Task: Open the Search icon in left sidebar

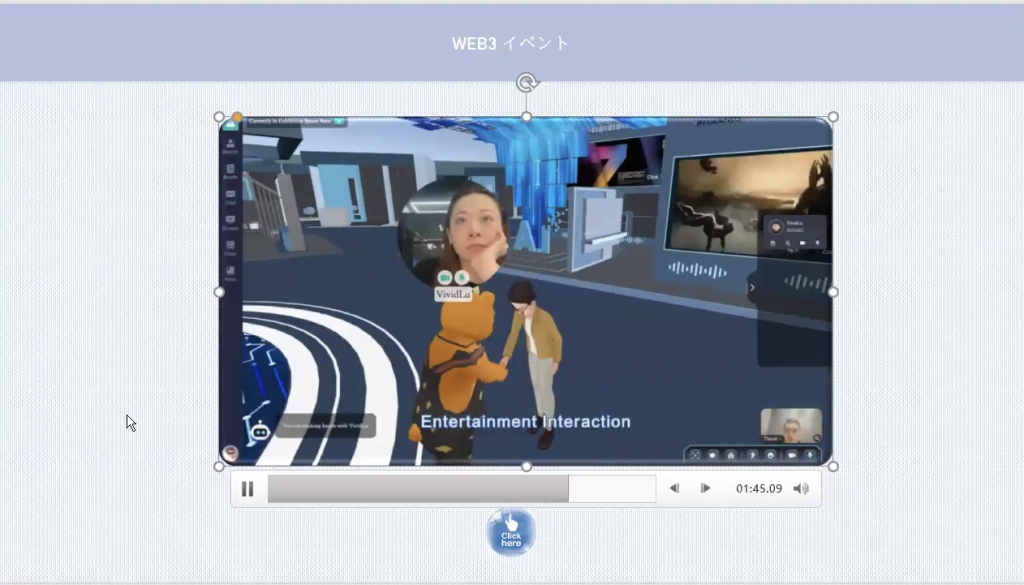Action: [x=231, y=146]
